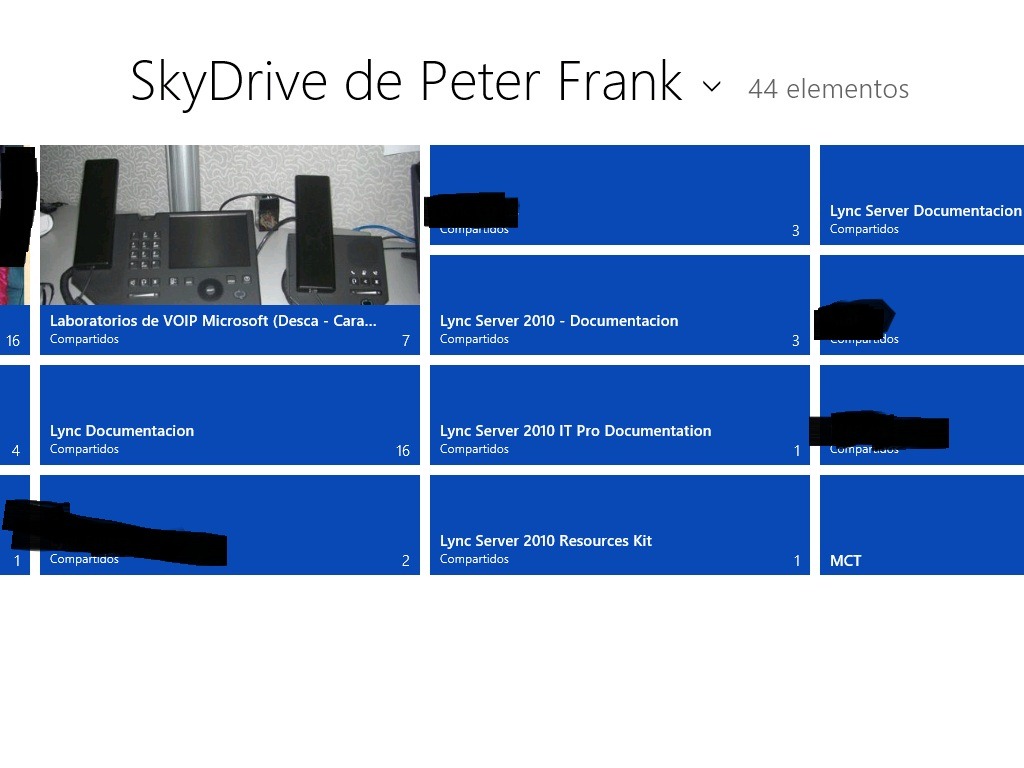Select the partially visible tile on the left edge
Viewport: 1024px width, 768px height.
[x=15, y=250]
